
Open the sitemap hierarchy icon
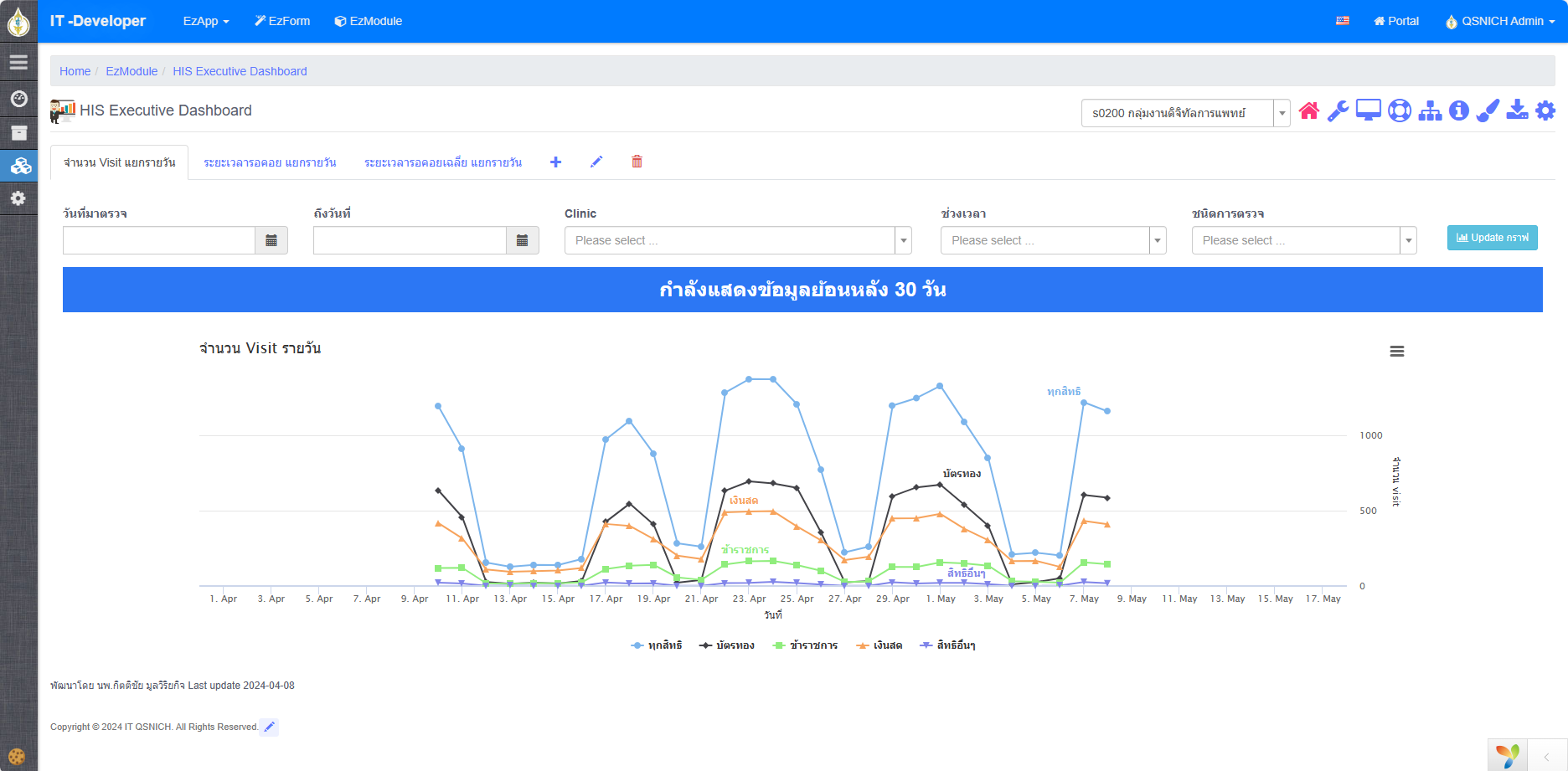pos(1430,111)
